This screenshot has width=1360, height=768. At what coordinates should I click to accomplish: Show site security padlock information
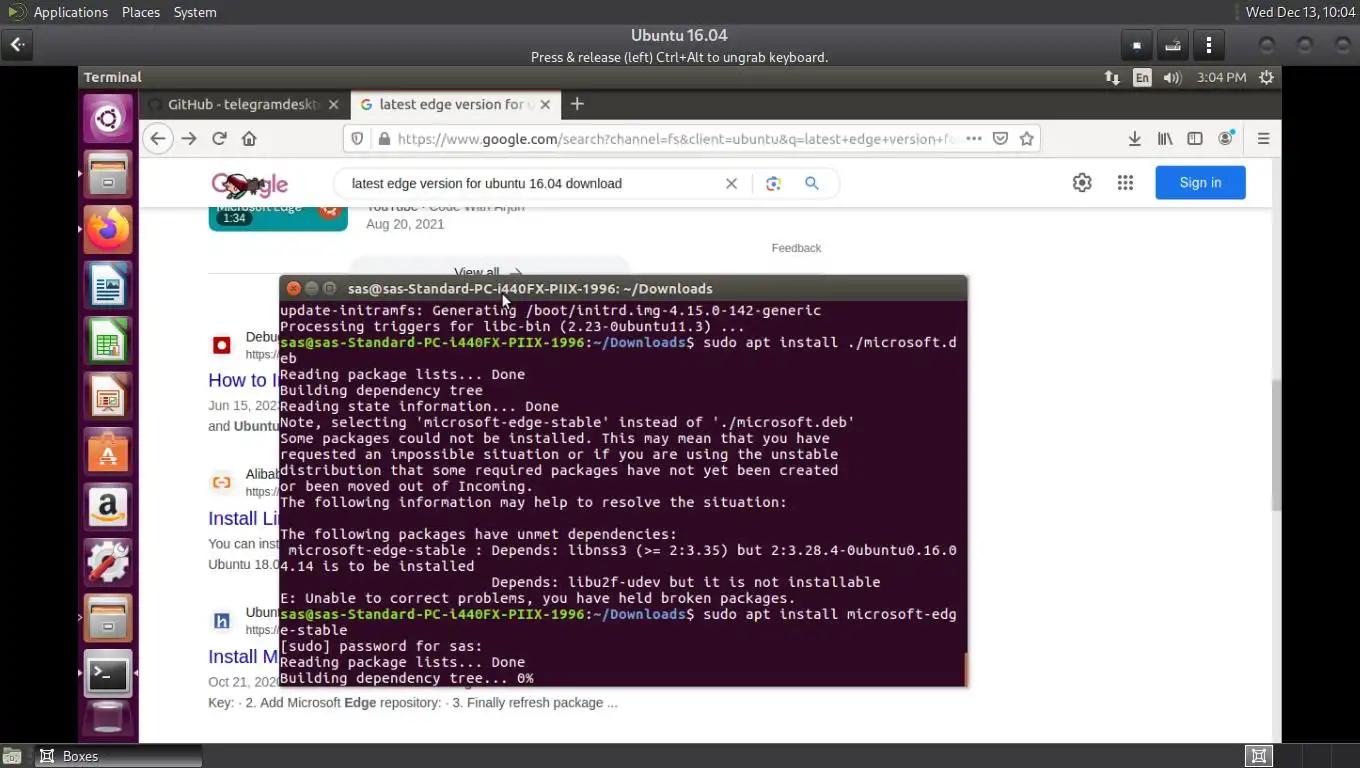pos(383,139)
